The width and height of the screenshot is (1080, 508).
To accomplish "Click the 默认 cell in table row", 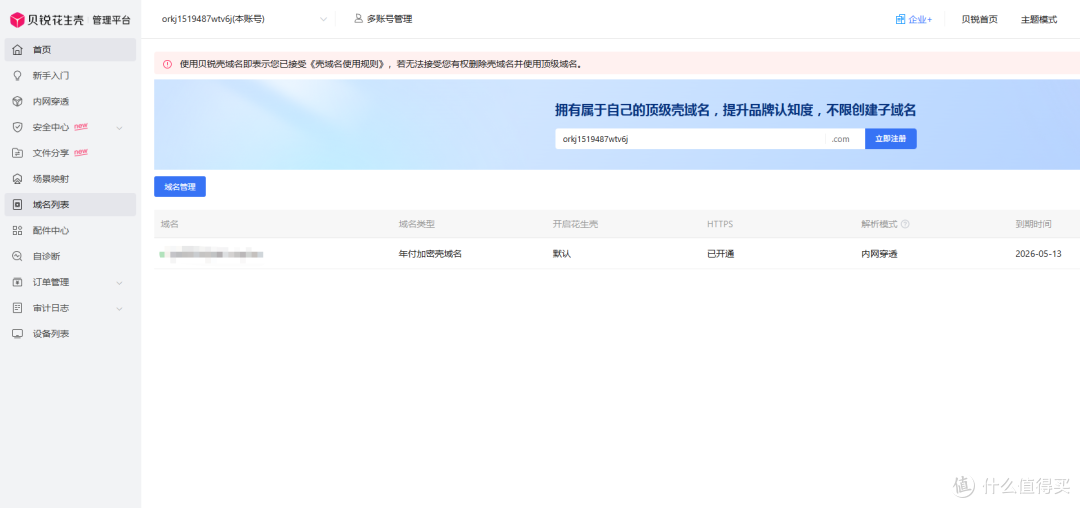I will point(561,254).
